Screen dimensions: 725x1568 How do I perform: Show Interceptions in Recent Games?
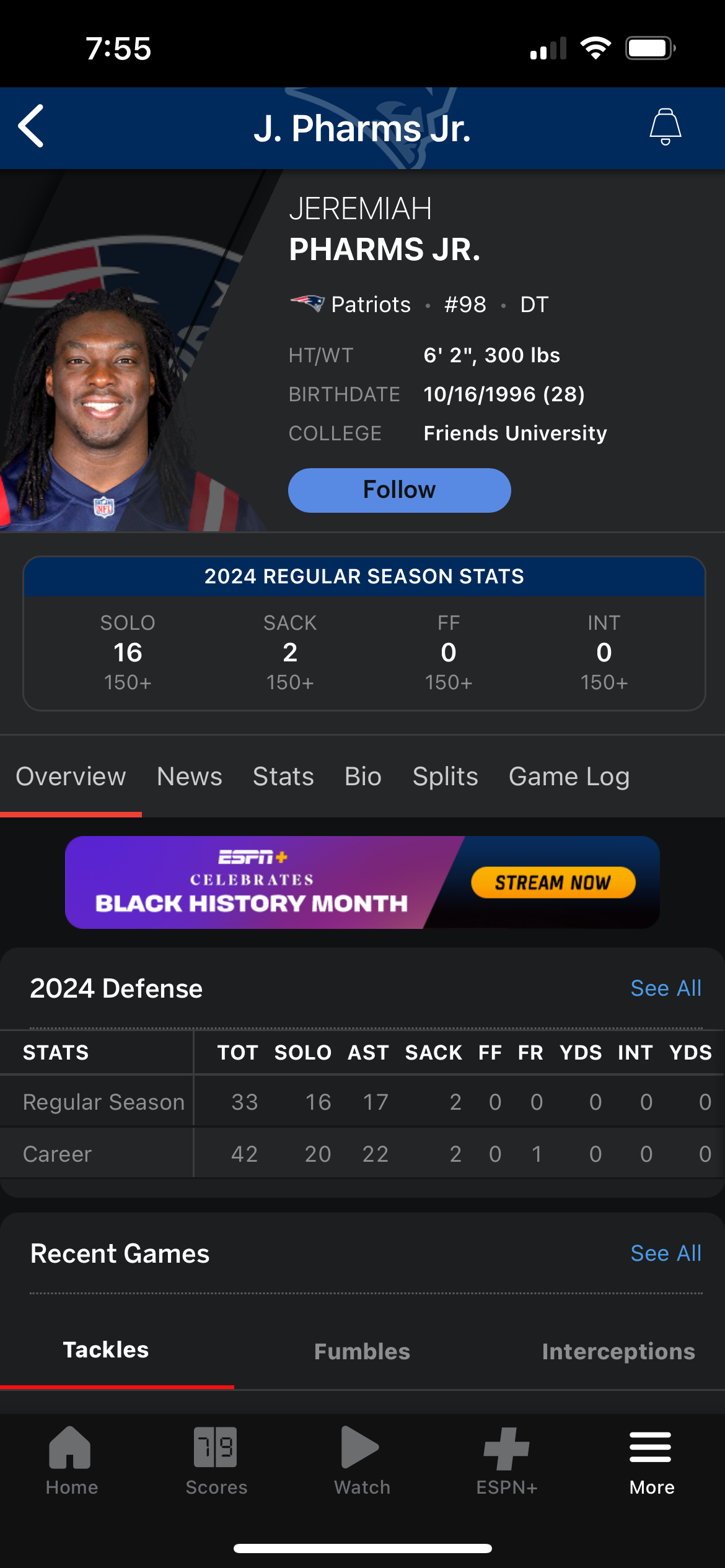click(x=618, y=1351)
